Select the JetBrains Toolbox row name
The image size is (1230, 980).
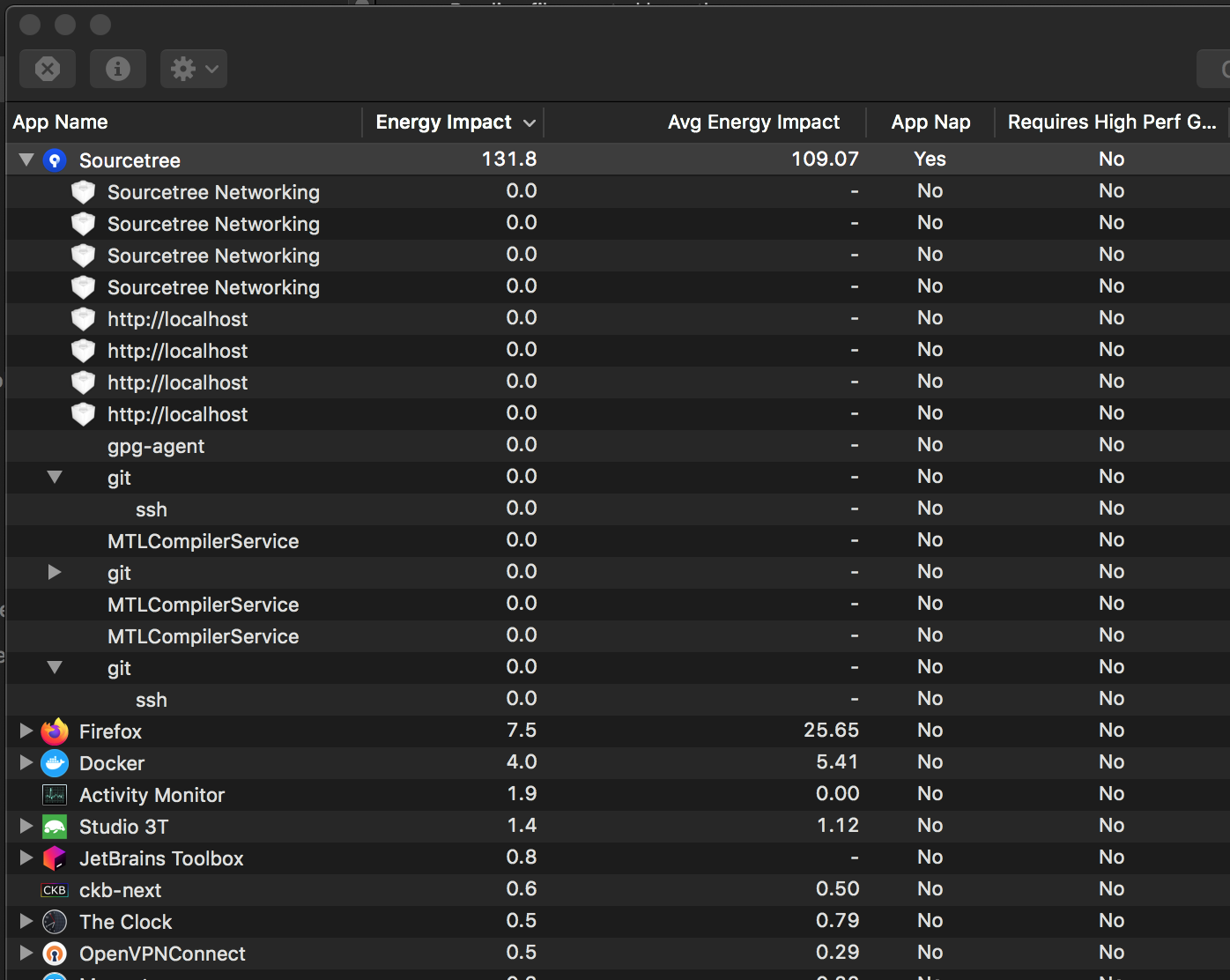tap(161, 858)
